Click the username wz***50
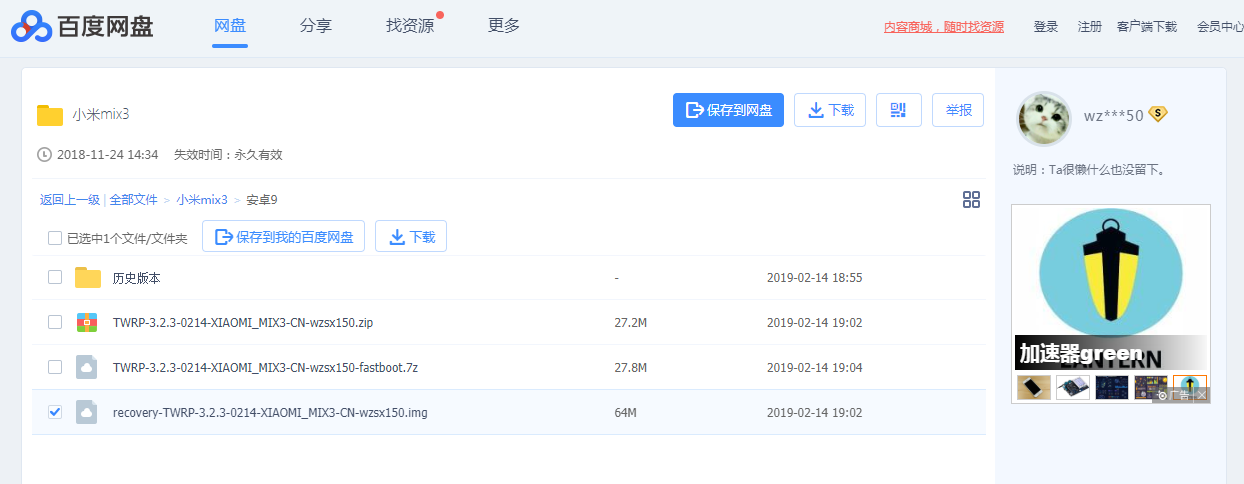Screen dimensions: 1244x484 pos(1113,115)
